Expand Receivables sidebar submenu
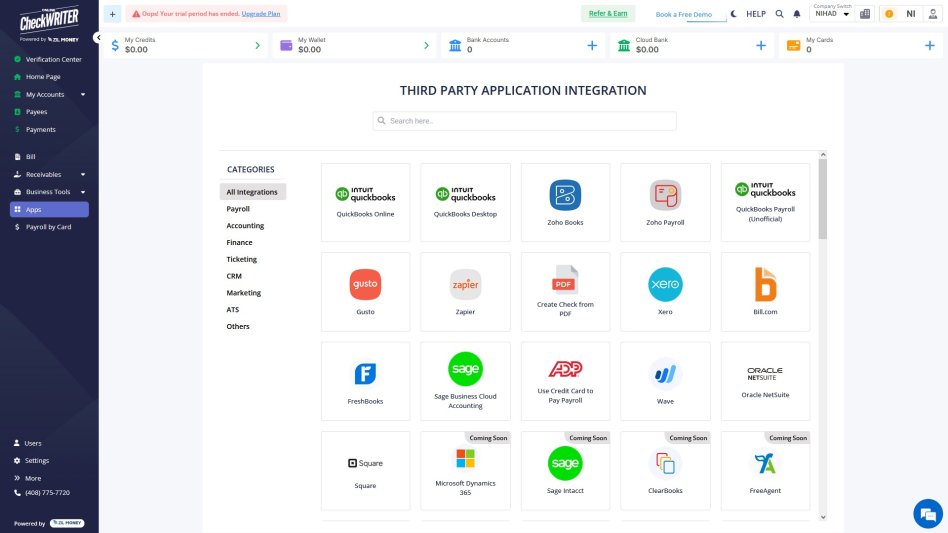Viewport: 948px width, 533px height. [83, 175]
